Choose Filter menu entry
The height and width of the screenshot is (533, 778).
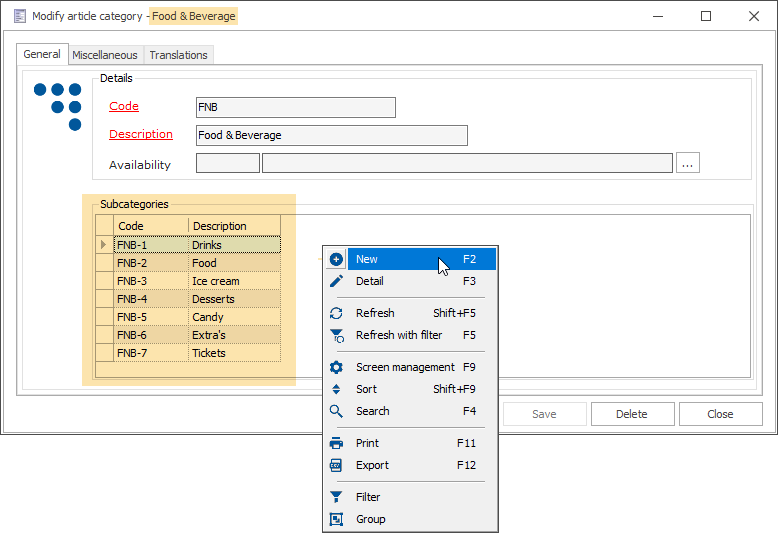click(x=411, y=497)
